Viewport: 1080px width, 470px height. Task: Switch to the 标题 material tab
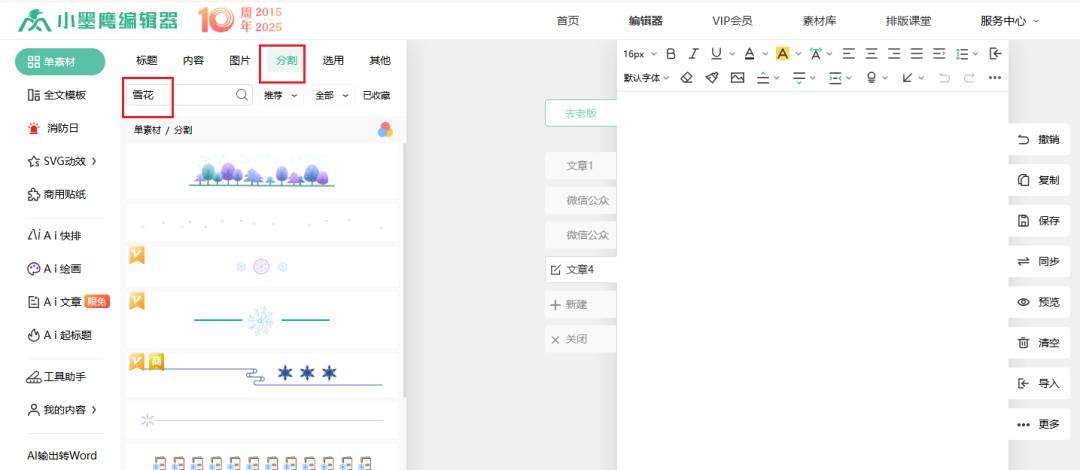coord(147,61)
